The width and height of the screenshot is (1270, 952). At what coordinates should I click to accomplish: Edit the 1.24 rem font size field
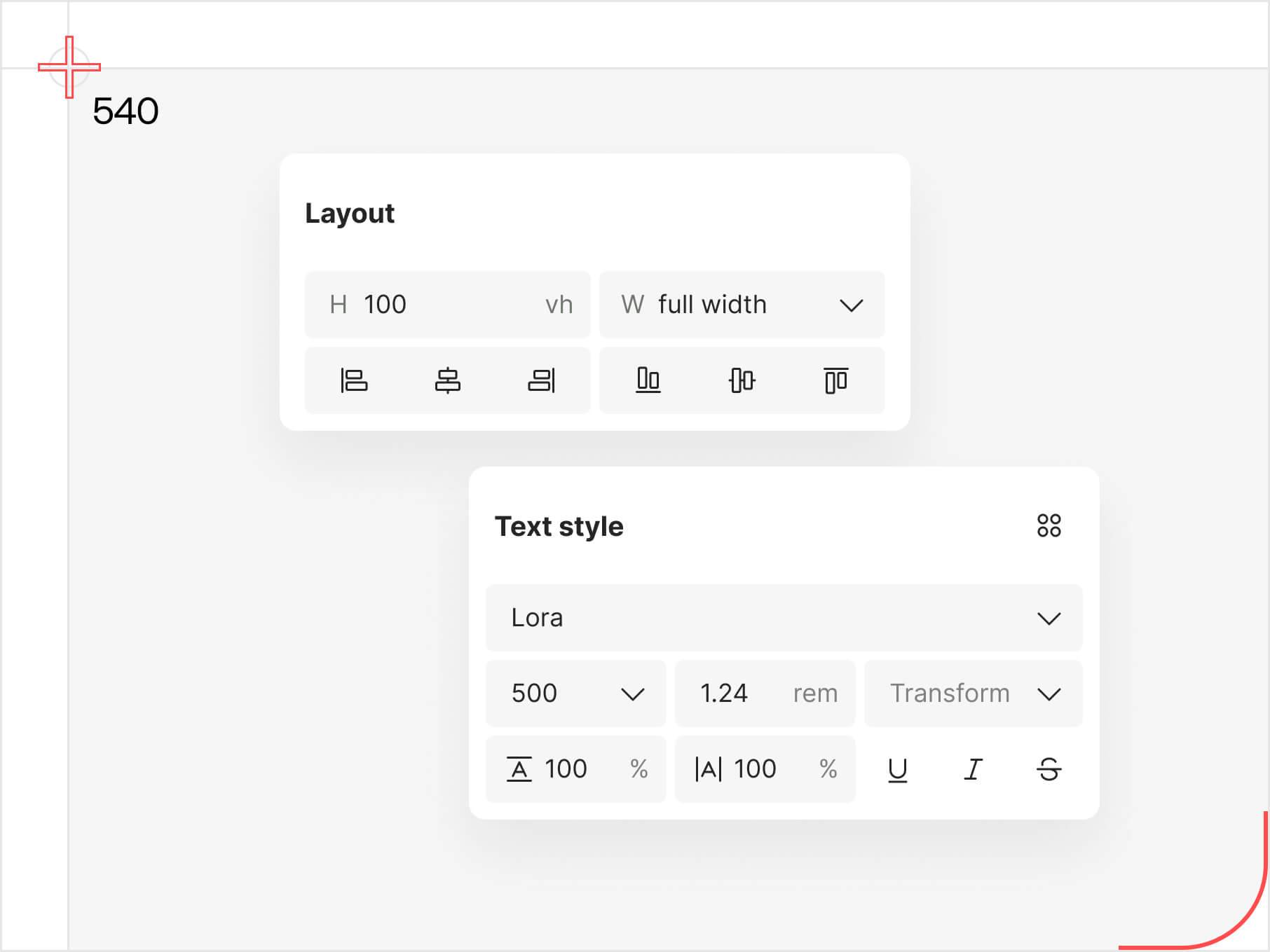pos(765,694)
